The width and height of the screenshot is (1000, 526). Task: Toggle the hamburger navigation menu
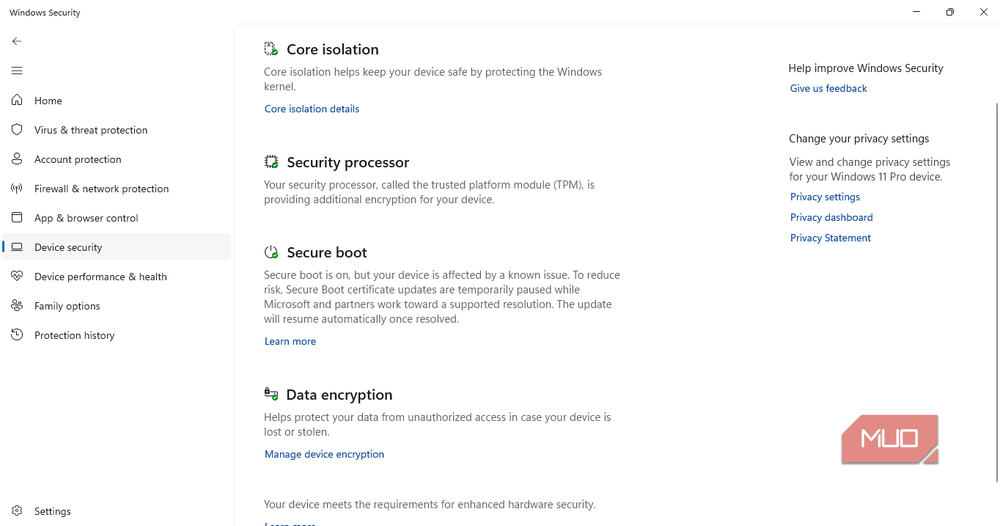coord(17,71)
